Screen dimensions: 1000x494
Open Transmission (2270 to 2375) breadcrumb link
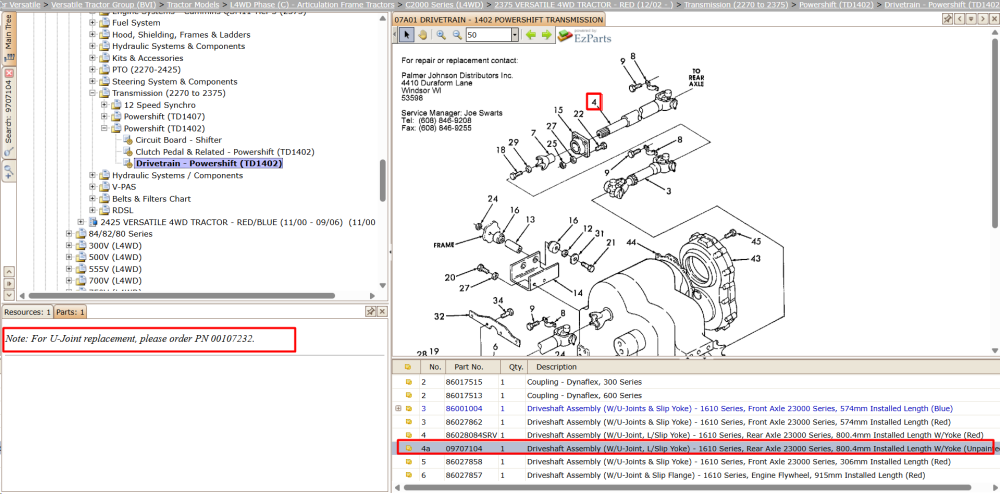pyautogui.click(x=735, y=4)
